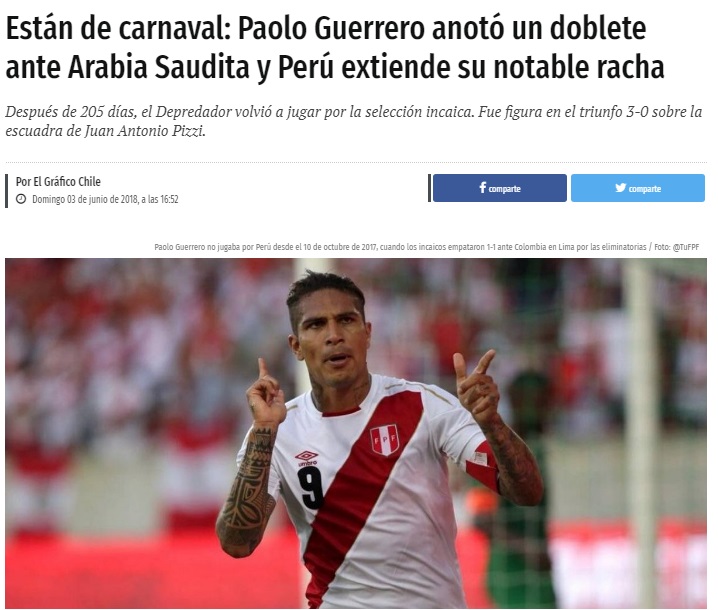Click the photo credit @TuFPF
Image resolution: width=718 pixels, height=610 pixels.
[x=685, y=247]
